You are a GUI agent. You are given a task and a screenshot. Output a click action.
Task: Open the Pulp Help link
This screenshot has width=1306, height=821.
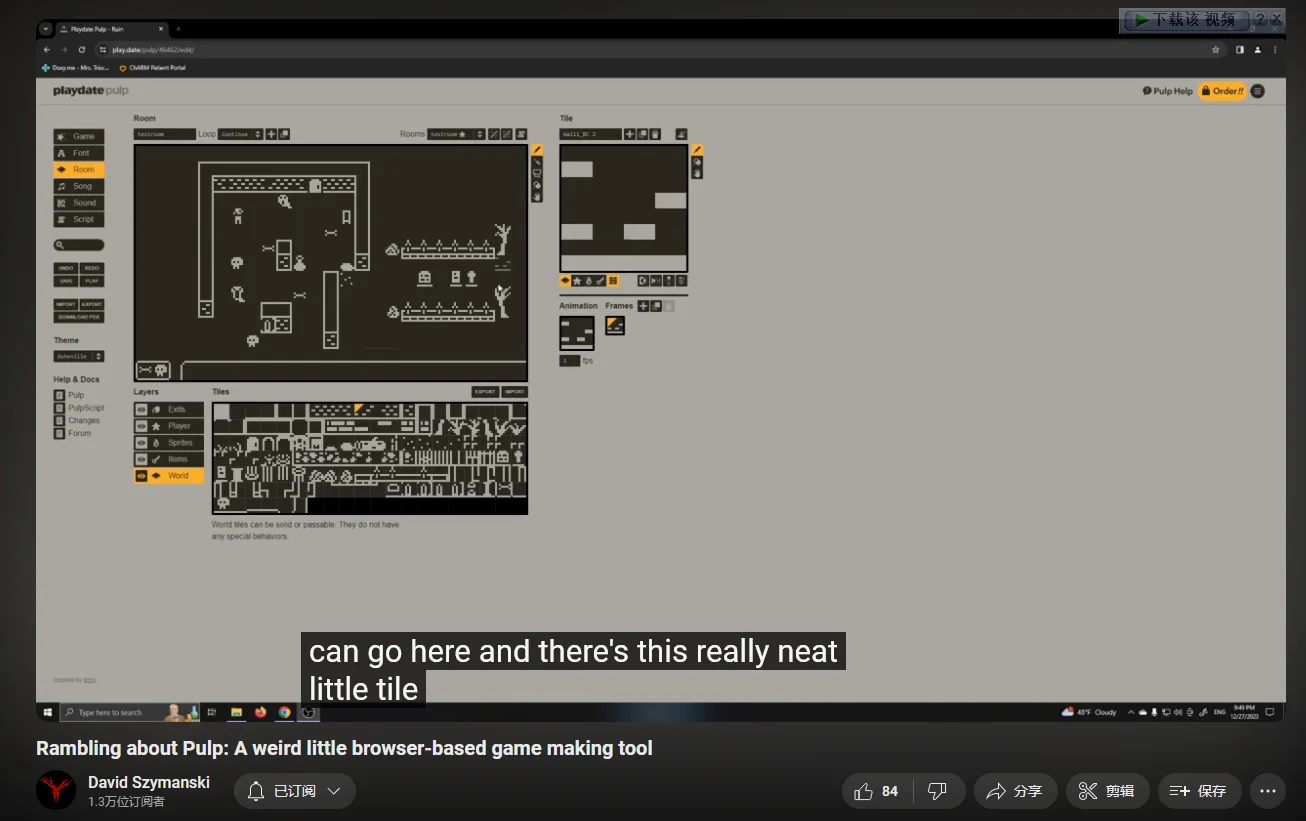[x=1168, y=91]
